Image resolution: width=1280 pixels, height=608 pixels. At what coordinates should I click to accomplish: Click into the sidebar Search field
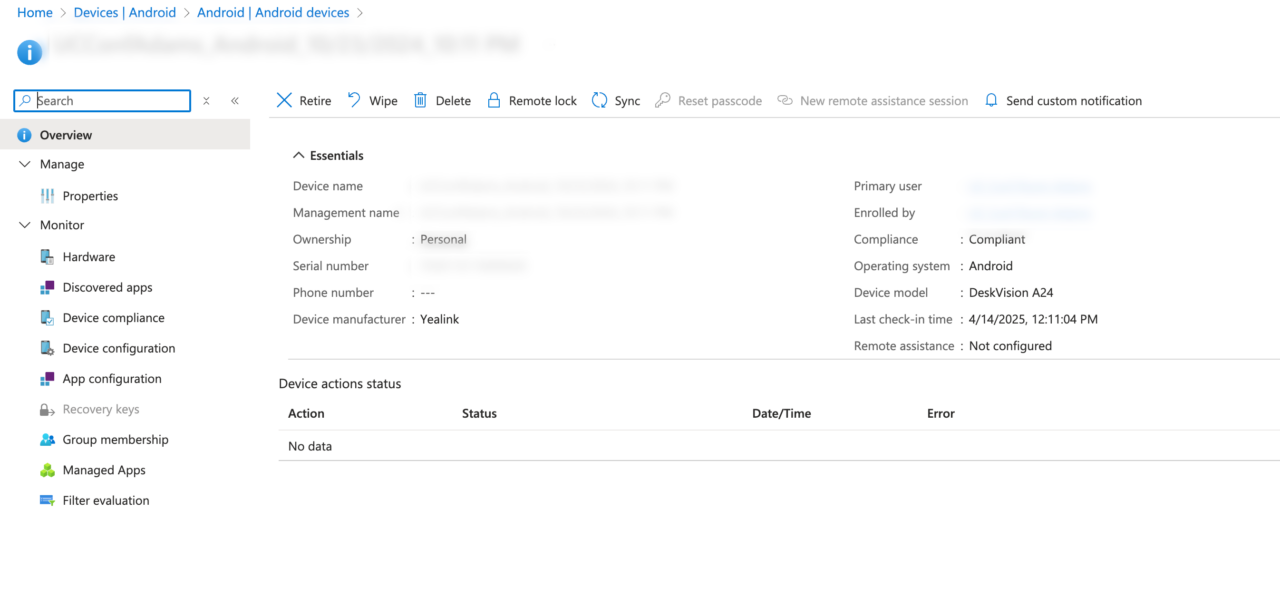click(110, 101)
